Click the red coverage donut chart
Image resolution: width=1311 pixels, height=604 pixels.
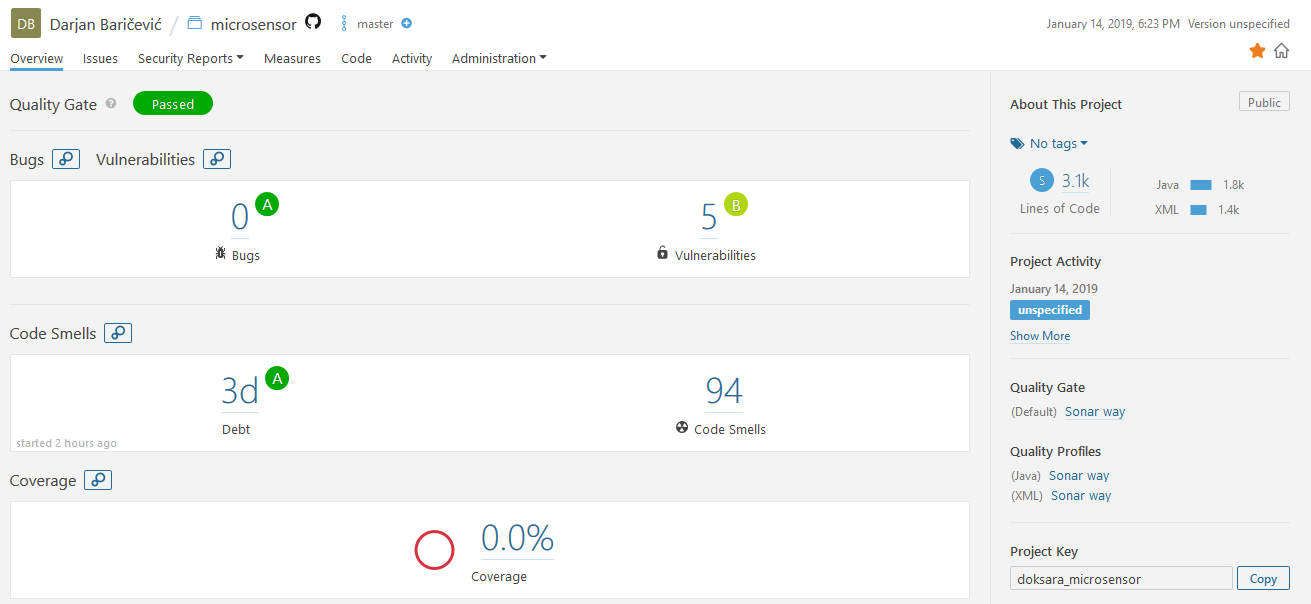[435, 550]
